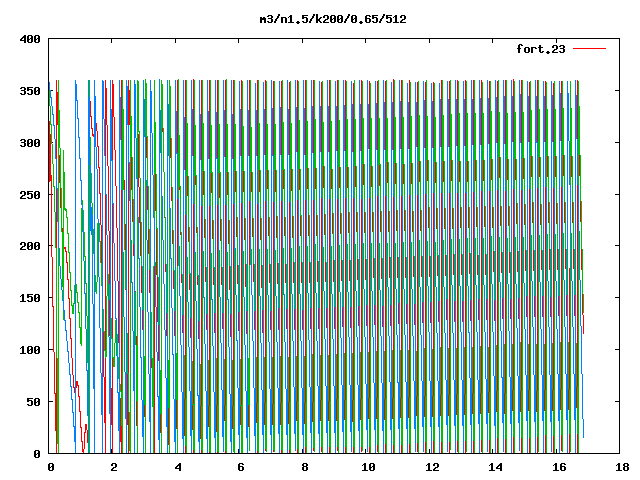The height and width of the screenshot is (480, 640).
Task: Click the fort.23 legend label
Action: click(540, 49)
